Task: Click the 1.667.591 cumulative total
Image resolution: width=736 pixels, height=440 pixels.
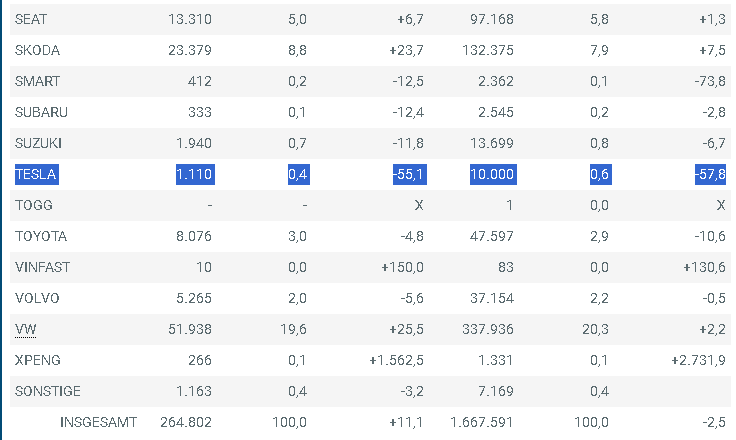Action: pyautogui.click(x=481, y=422)
